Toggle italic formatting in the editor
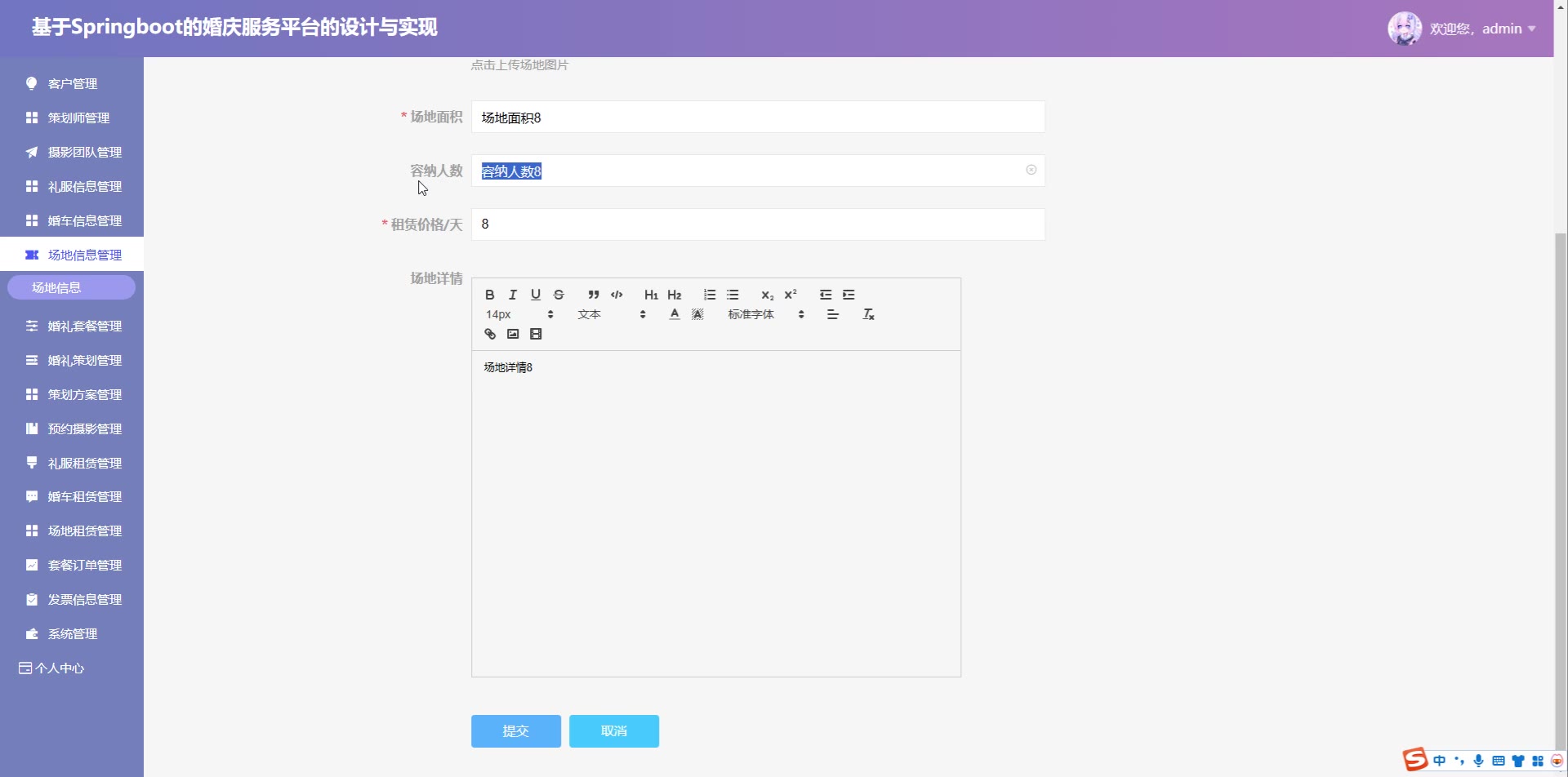The height and width of the screenshot is (777, 1568). click(x=513, y=295)
